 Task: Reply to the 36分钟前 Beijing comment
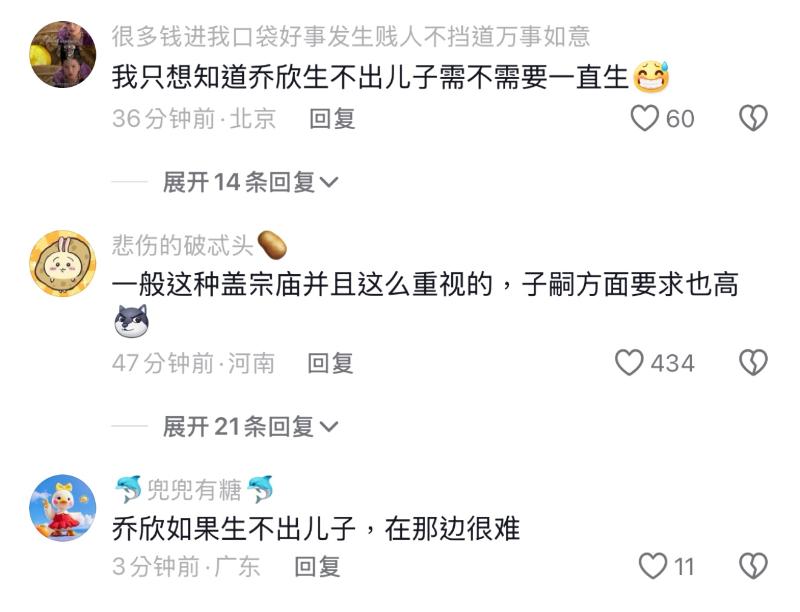pyautogui.click(x=332, y=119)
